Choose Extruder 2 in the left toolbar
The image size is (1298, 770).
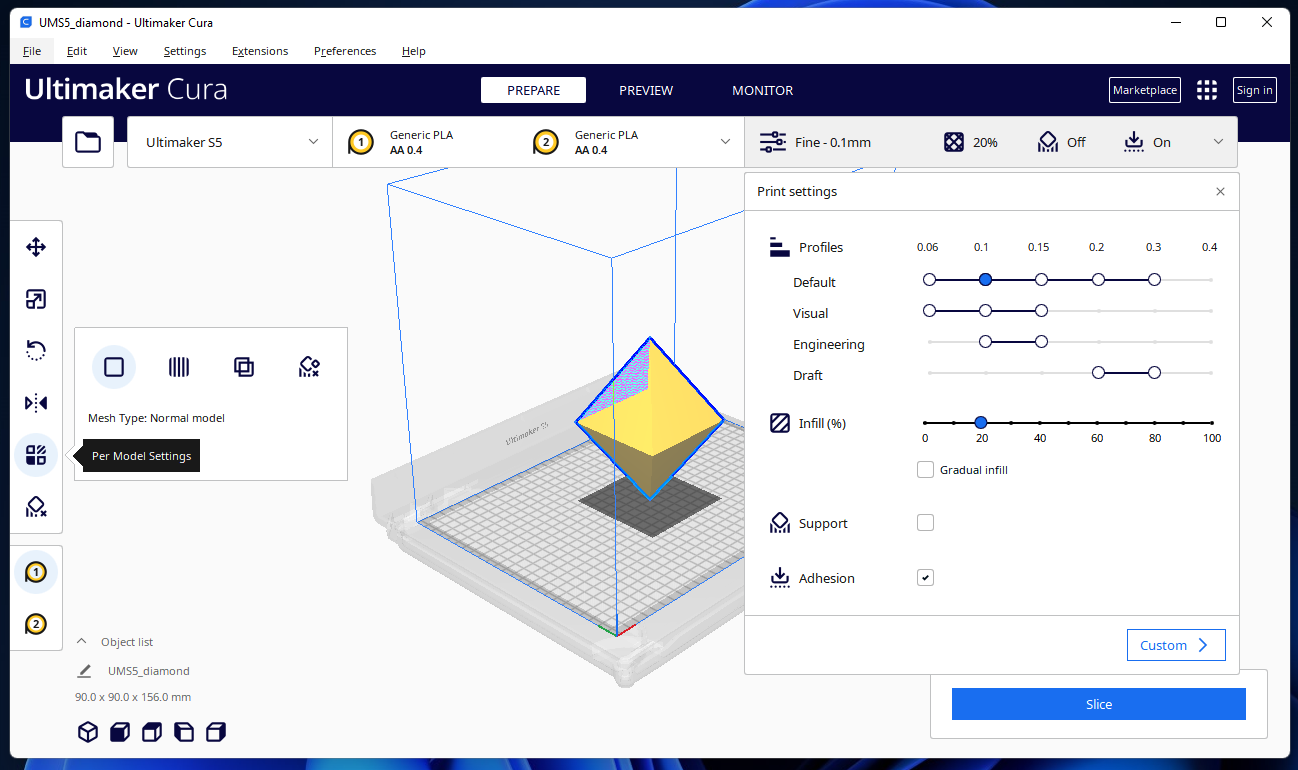tap(36, 625)
